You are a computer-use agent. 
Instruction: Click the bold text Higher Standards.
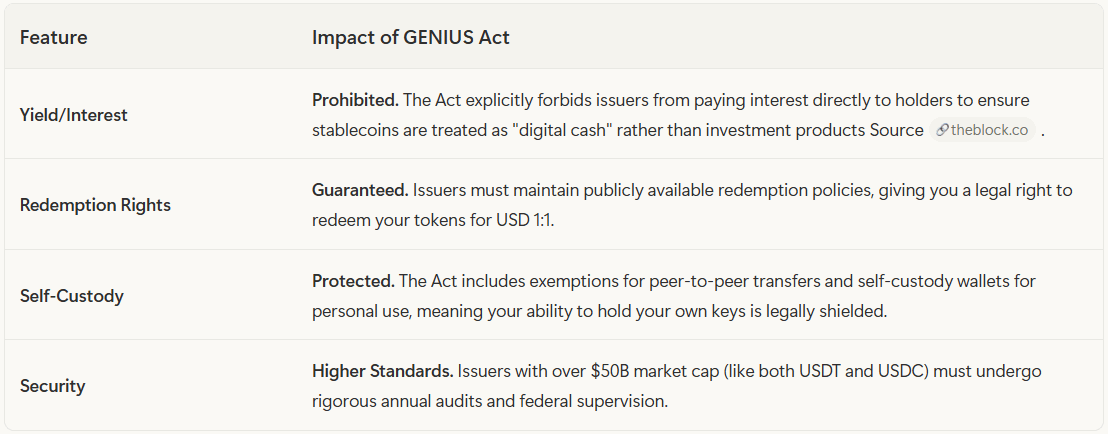(383, 371)
